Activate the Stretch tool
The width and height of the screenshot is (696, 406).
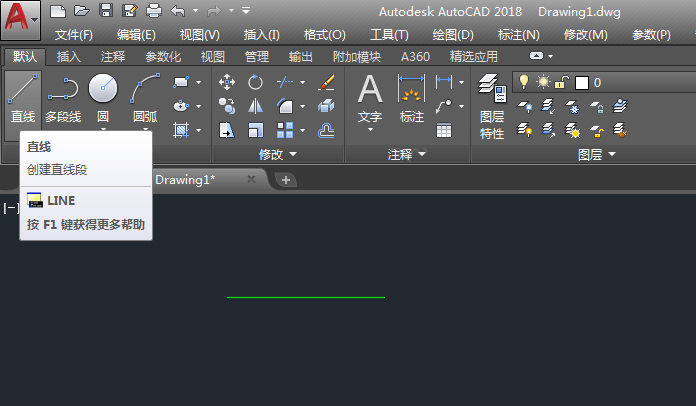point(227,130)
